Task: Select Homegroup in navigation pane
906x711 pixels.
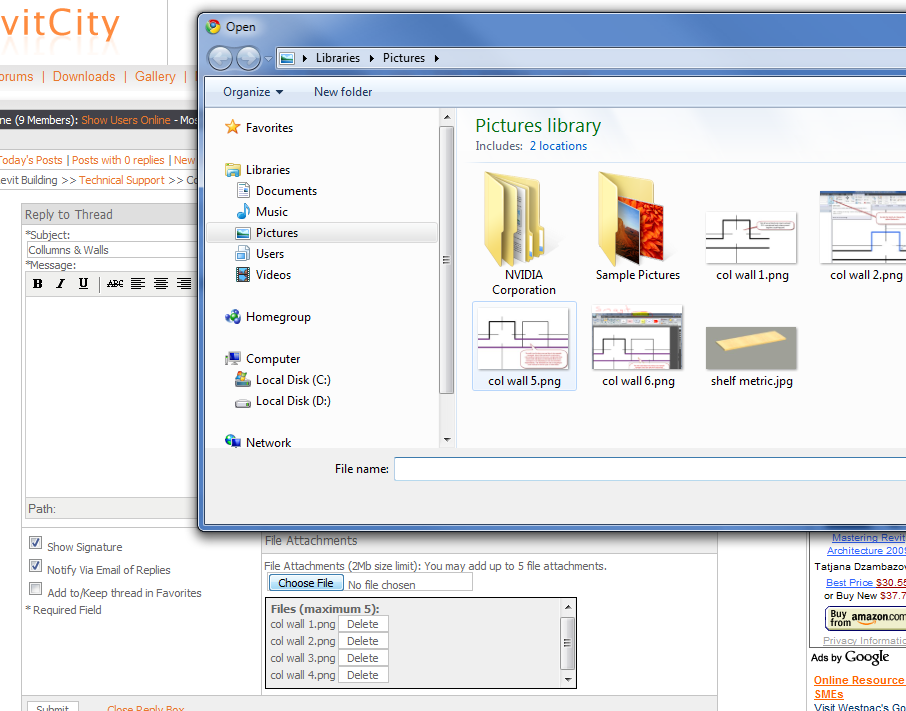Action: click(268, 317)
